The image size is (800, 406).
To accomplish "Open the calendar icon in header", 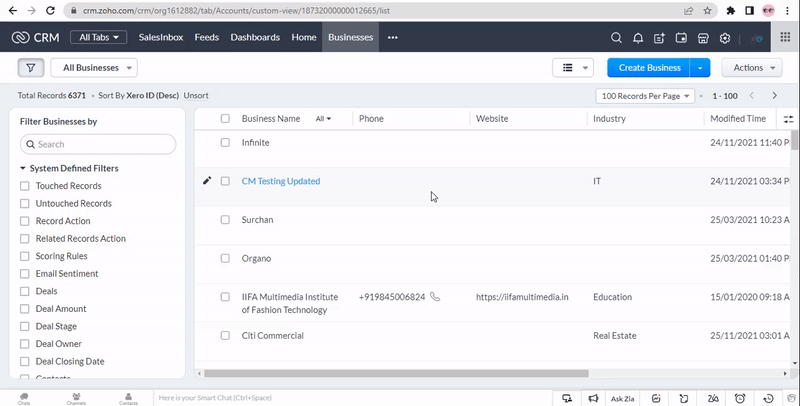I will (681, 38).
